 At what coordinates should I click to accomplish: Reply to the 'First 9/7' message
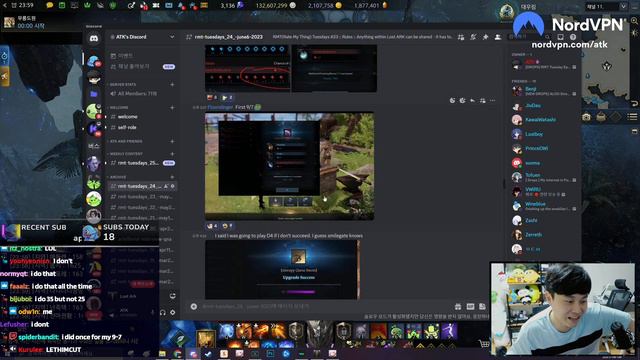click(472, 100)
